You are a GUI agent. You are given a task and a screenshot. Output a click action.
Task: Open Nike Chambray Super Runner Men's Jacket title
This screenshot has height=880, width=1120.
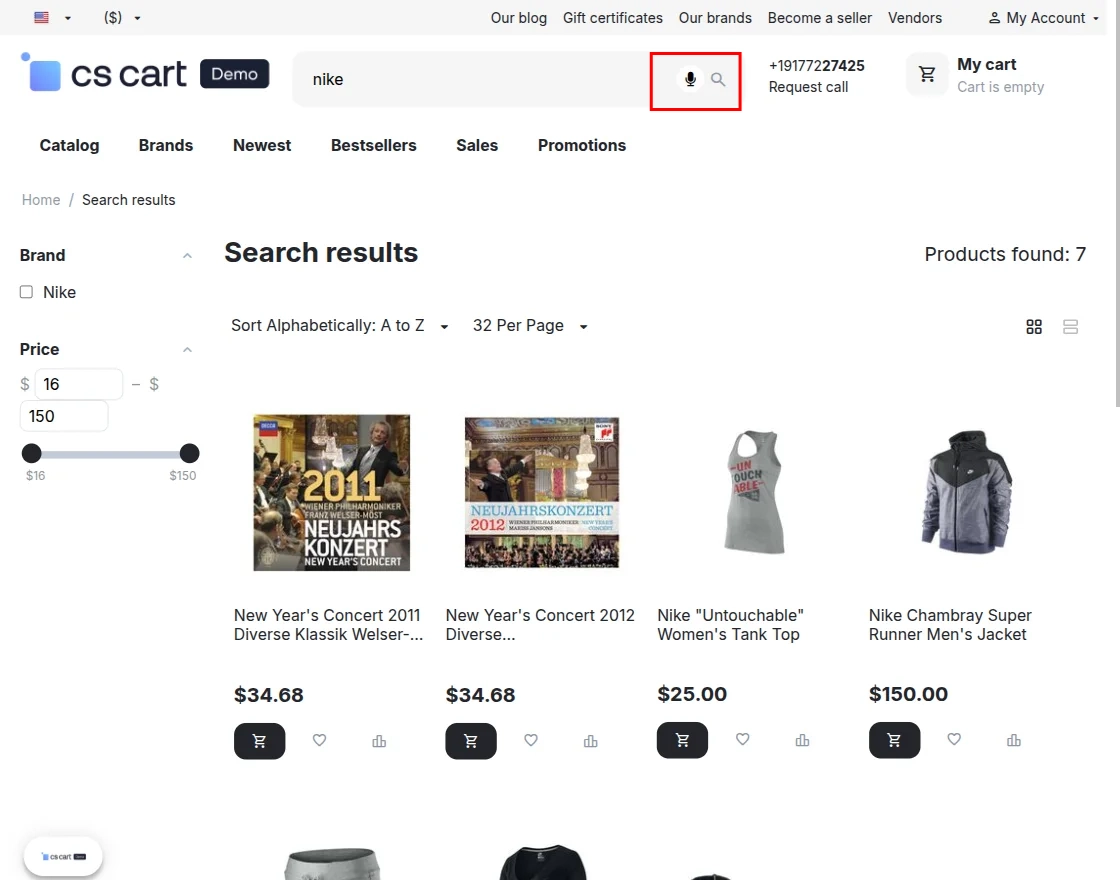pos(950,625)
